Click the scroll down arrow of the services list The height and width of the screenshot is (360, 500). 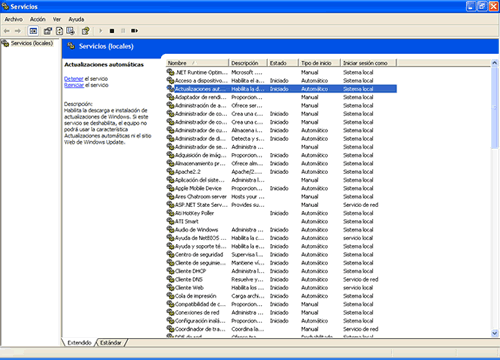tap(495, 333)
